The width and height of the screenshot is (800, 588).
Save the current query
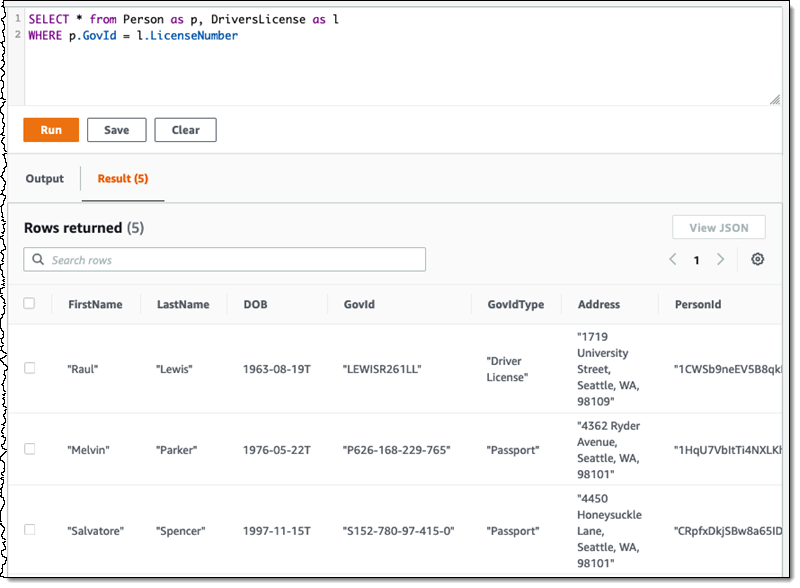click(116, 130)
